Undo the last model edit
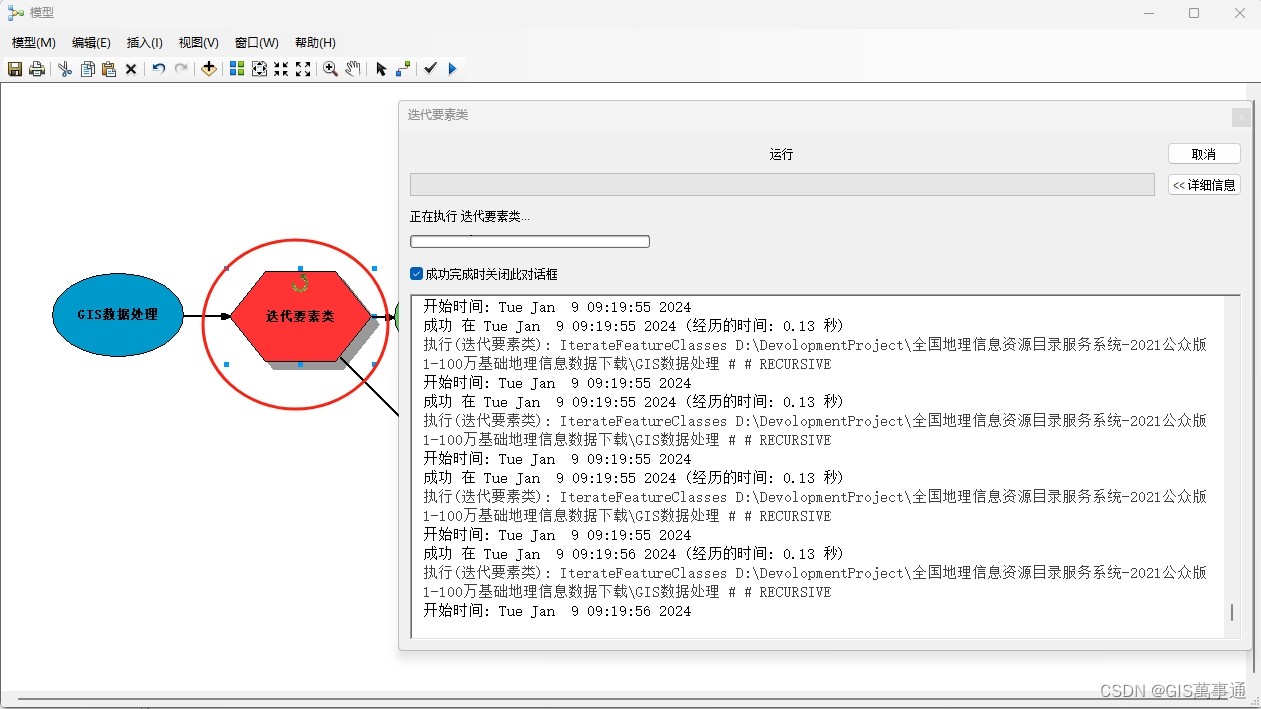Image resolution: width=1261 pixels, height=709 pixels. [x=158, y=68]
